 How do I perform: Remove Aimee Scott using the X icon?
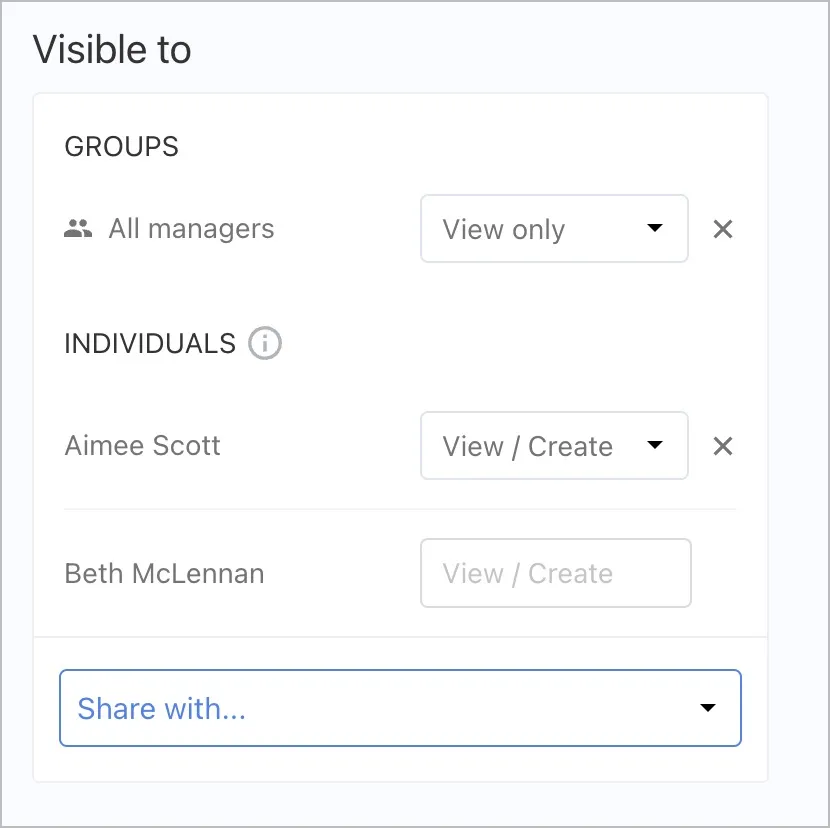pos(723,446)
